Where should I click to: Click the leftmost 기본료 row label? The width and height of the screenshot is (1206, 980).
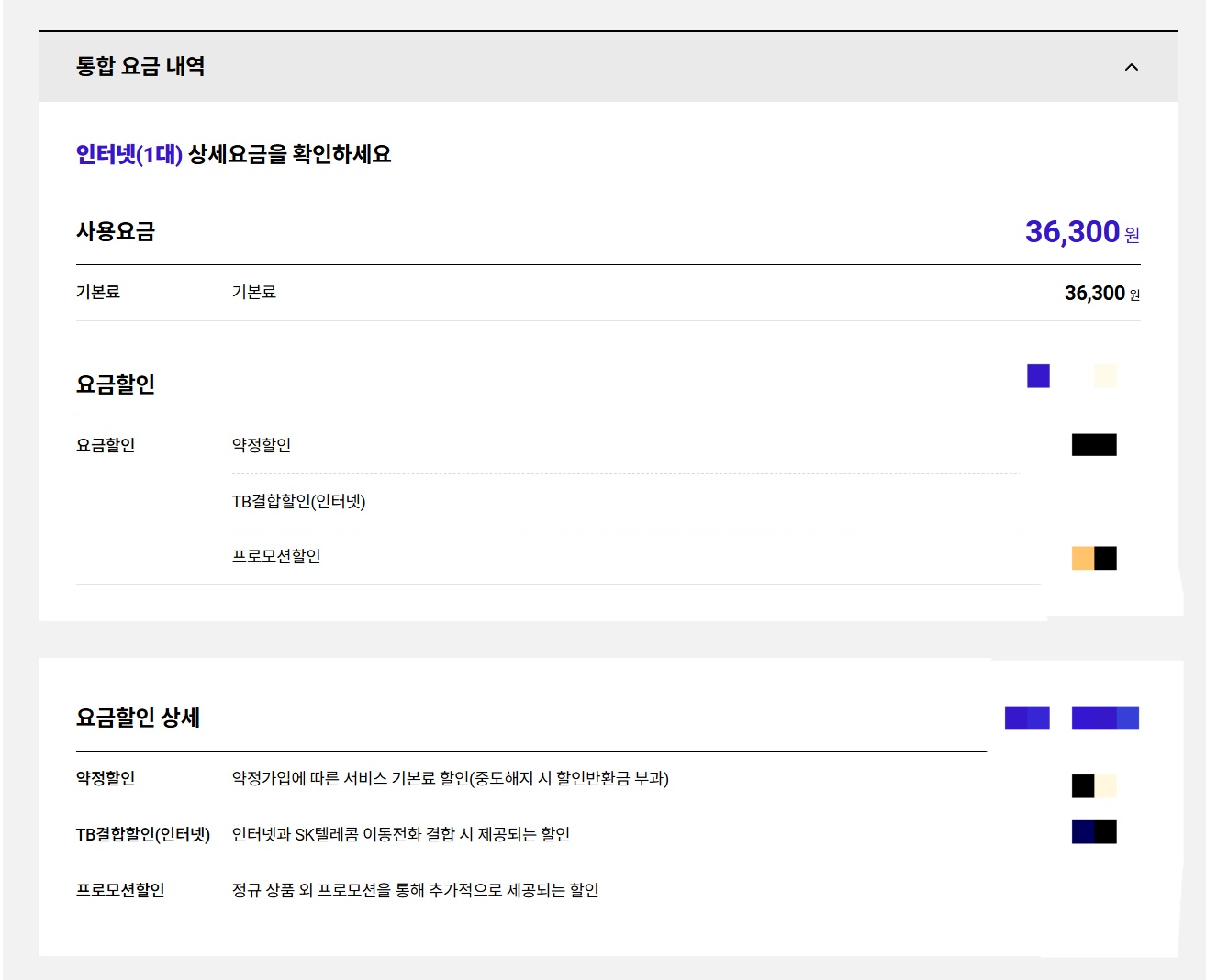(x=98, y=292)
